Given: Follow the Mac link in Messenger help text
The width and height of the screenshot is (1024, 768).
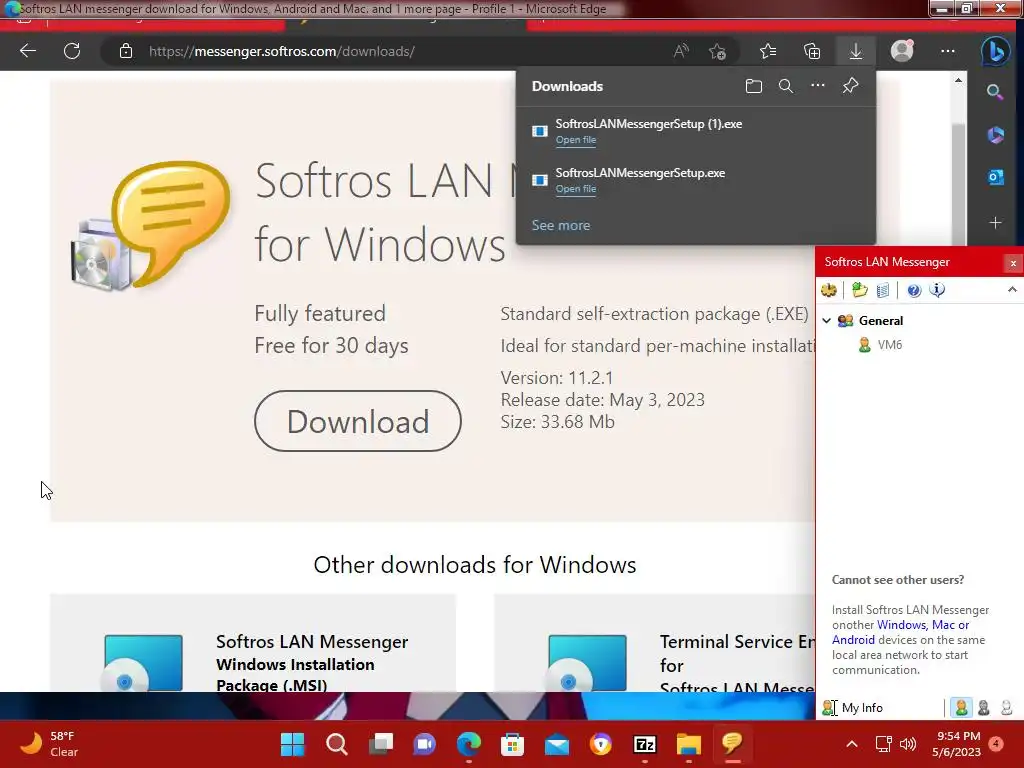Looking at the screenshot, I should pos(943,625).
